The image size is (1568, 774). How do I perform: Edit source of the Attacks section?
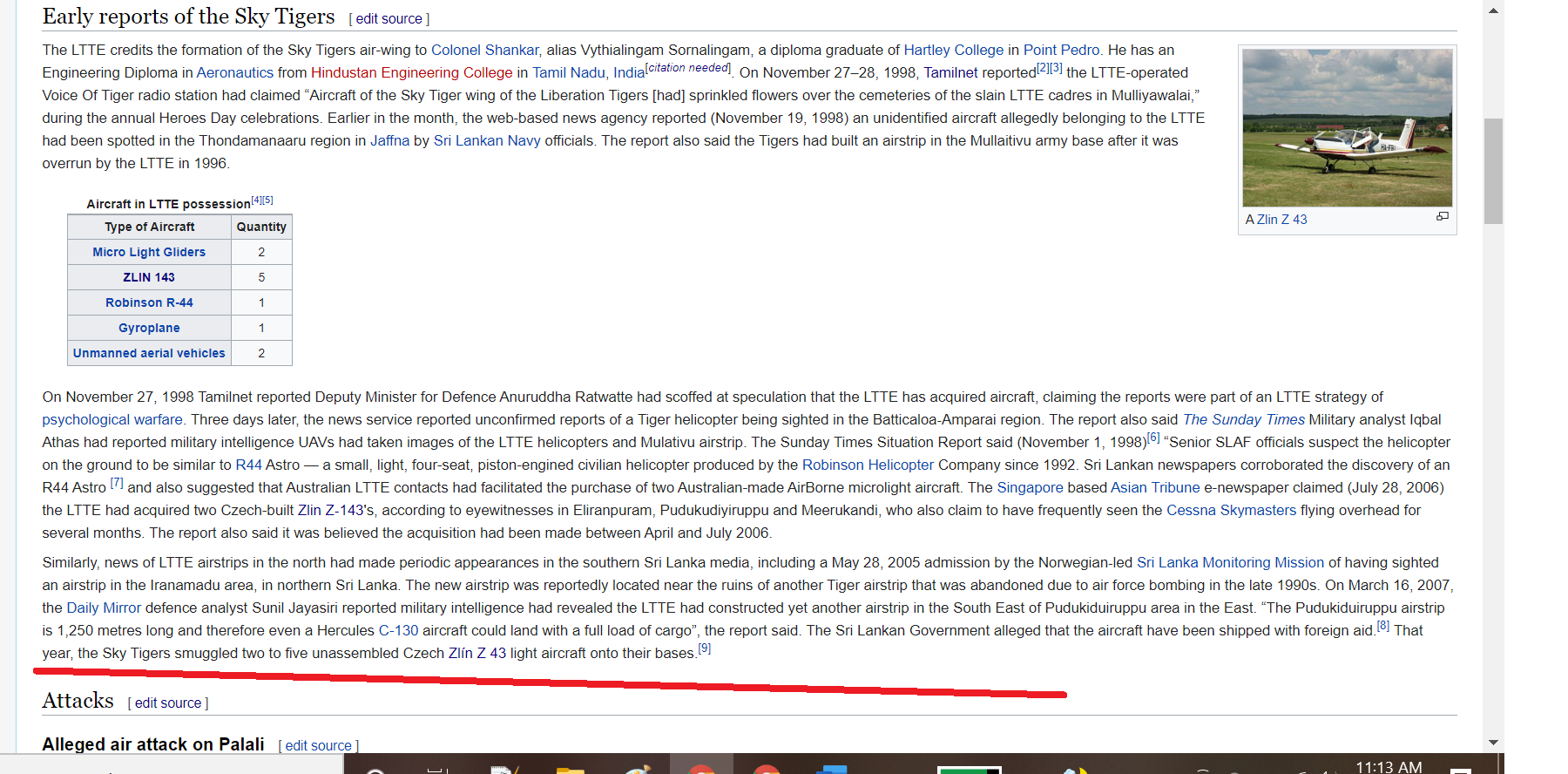[x=168, y=703]
